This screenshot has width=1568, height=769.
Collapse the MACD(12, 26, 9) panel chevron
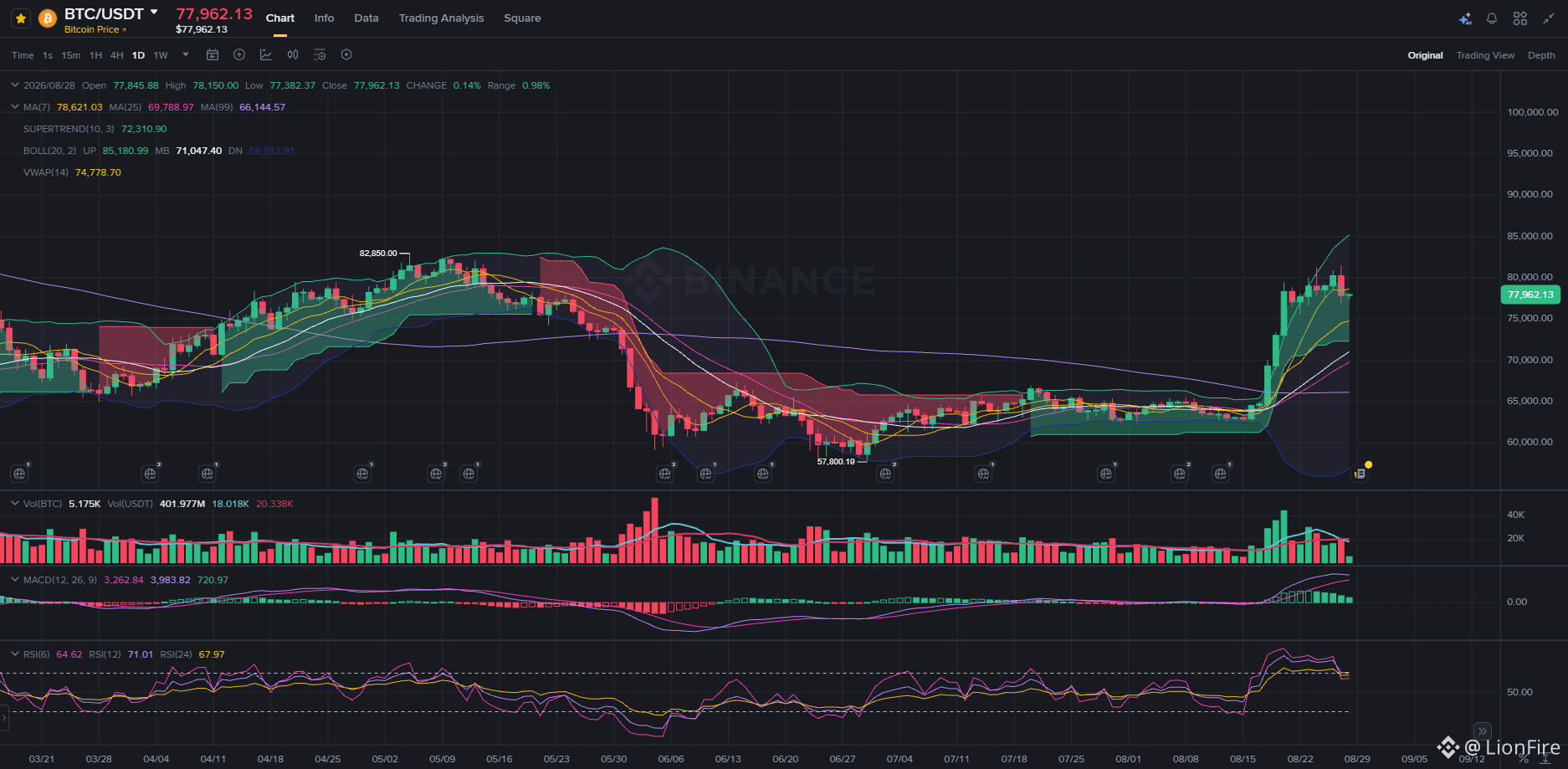[x=14, y=580]
